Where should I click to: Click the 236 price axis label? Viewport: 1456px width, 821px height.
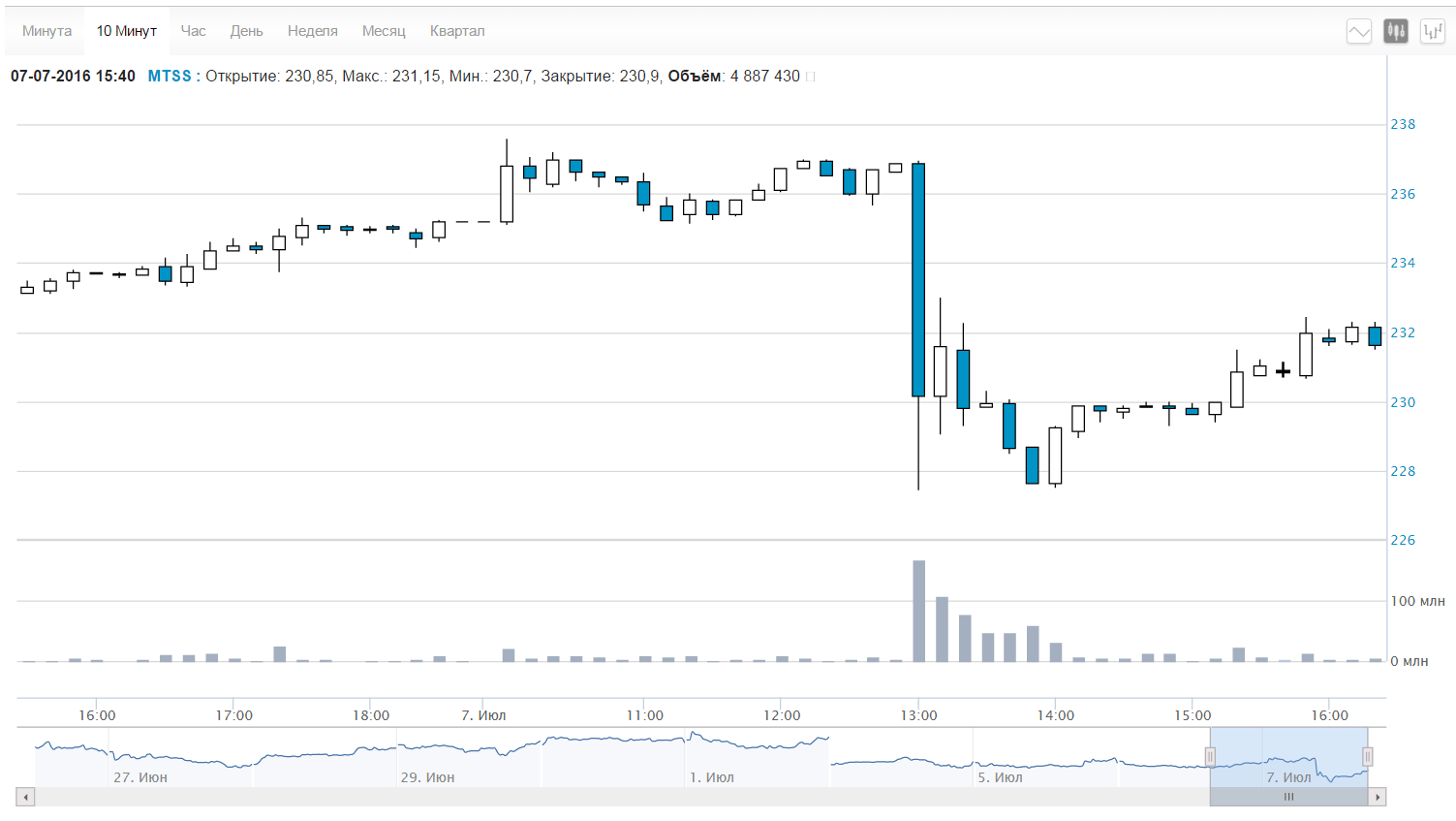[1403, 195]
